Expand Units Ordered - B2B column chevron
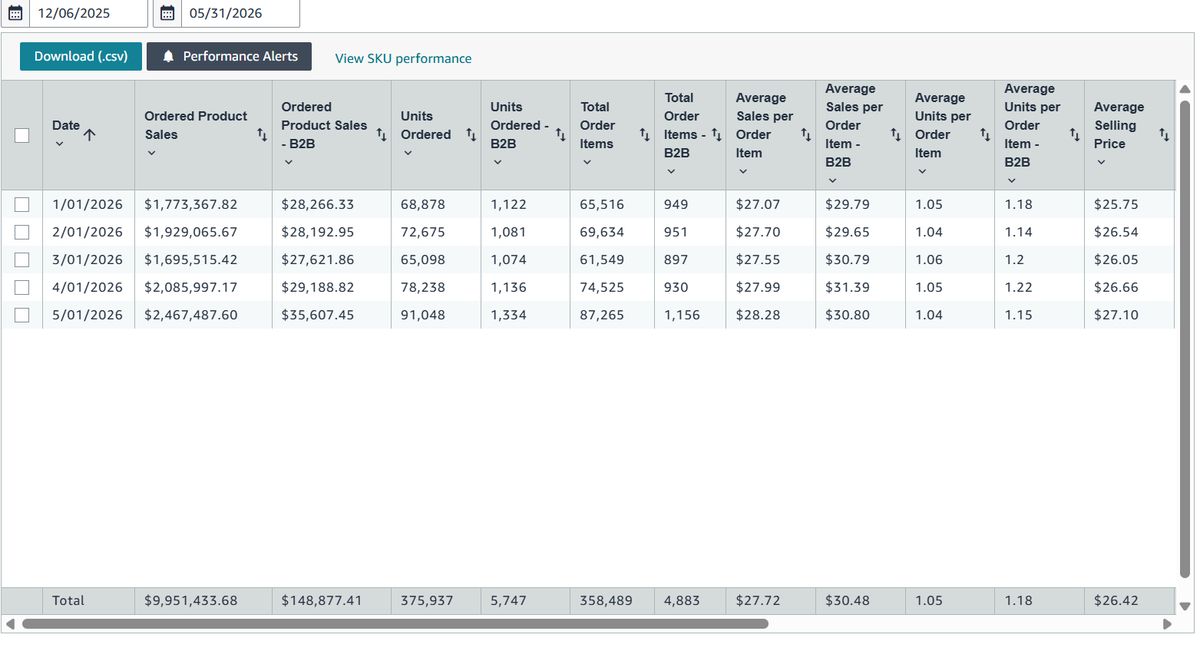 point(497,162)
